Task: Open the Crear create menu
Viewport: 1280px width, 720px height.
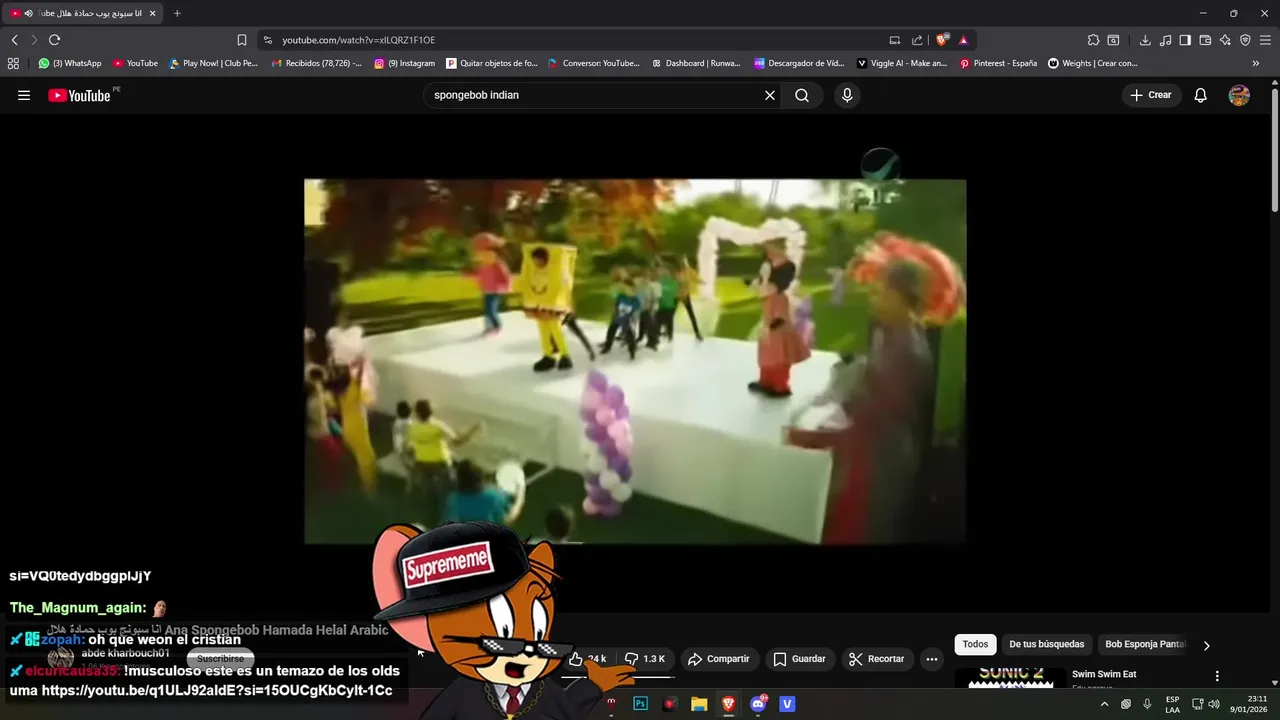Action: 1151,95
